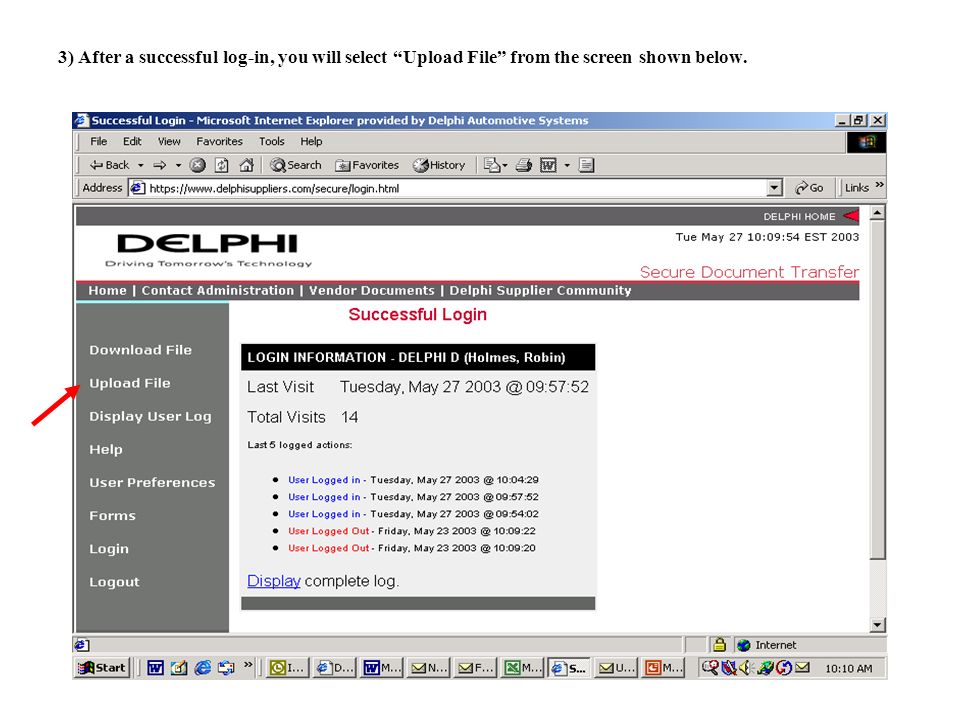Launch Word from quick launch
Screen dimensions: 960x720
[x=155, y=668]
